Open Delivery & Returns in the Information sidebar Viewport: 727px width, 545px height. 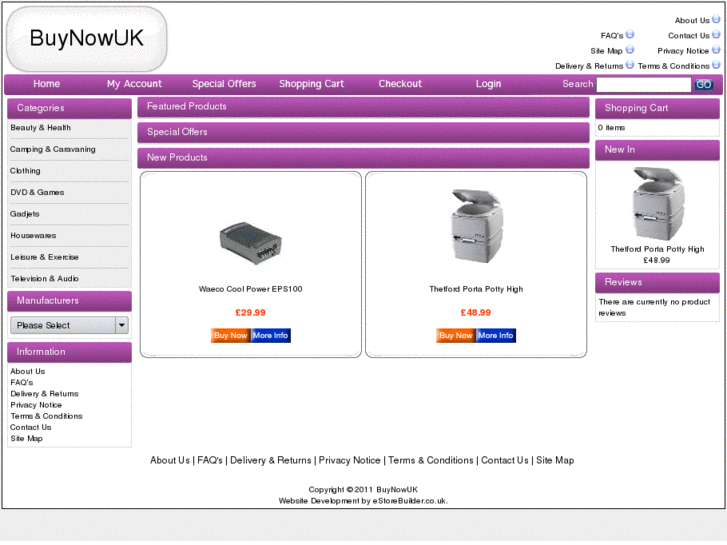coord(45,394)
